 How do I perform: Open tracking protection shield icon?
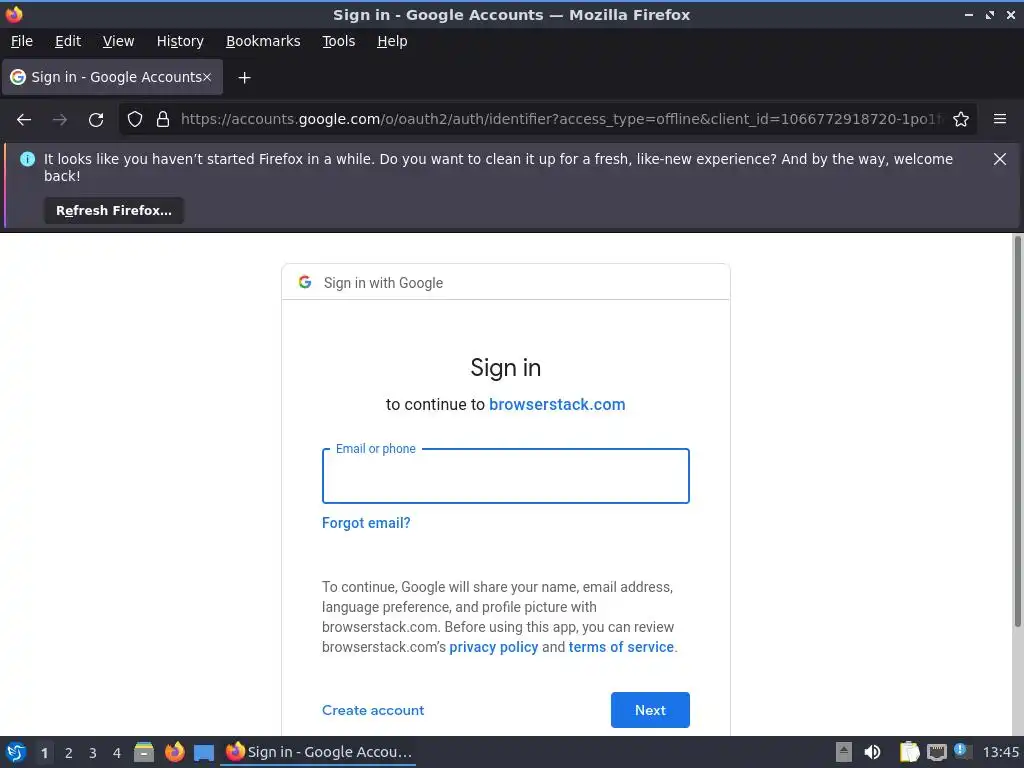(135, 120)
